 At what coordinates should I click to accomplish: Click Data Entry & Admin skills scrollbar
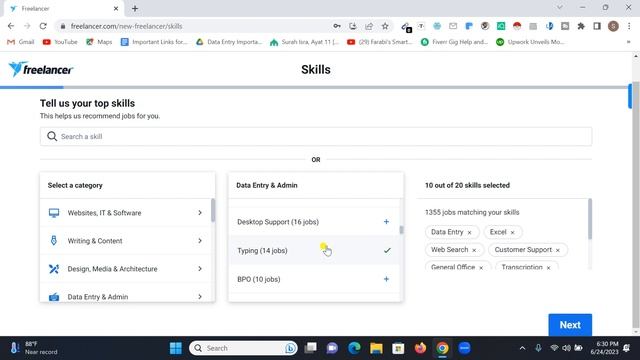pyautogui.click(x=401, y=230)
